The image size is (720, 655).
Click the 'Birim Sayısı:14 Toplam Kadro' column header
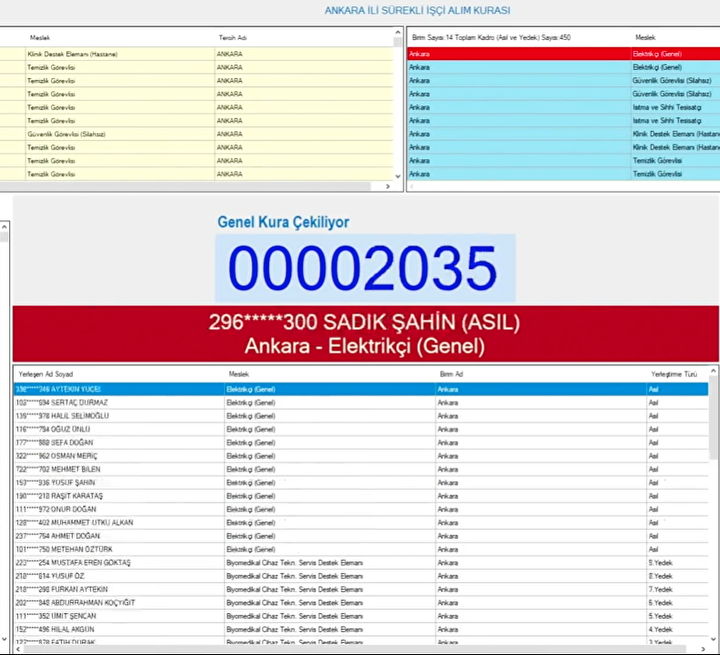(x=491, y=38)
